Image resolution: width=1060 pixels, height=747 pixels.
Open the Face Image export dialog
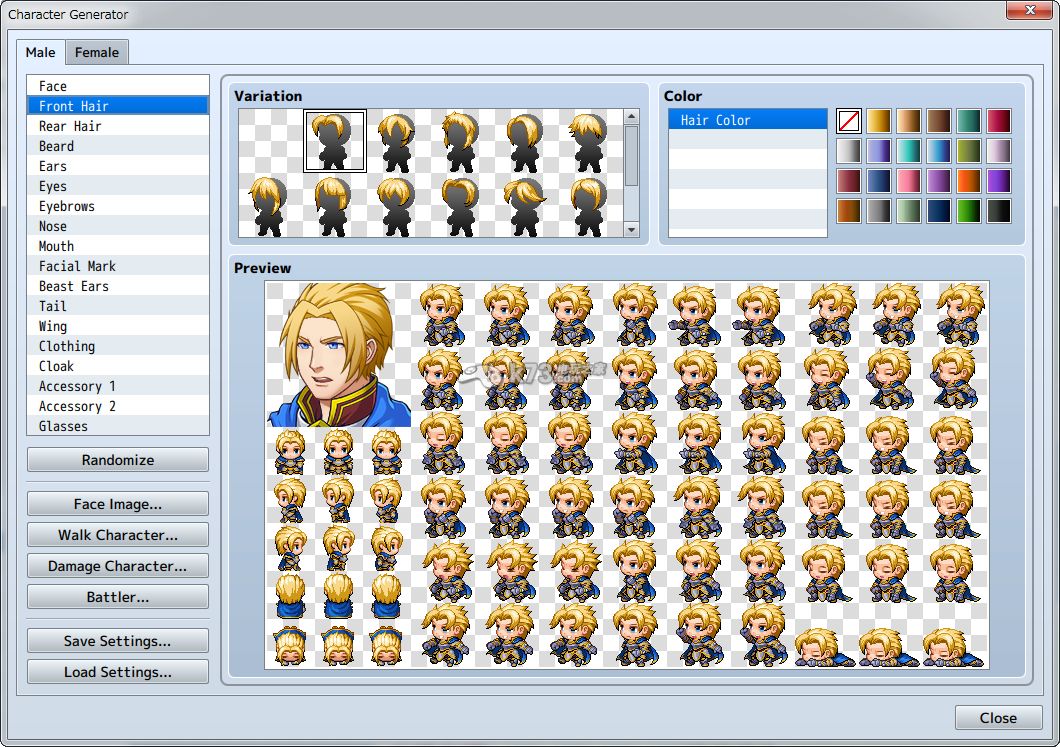pos(118,504)
